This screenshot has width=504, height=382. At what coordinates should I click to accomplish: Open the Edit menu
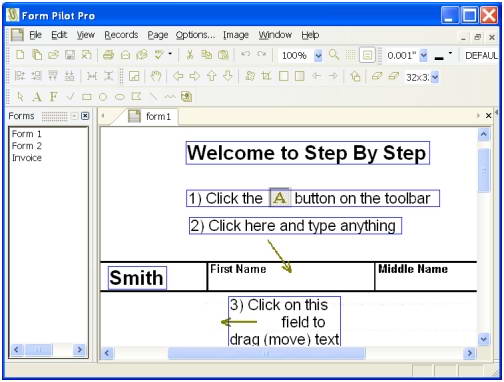point(59,35)
